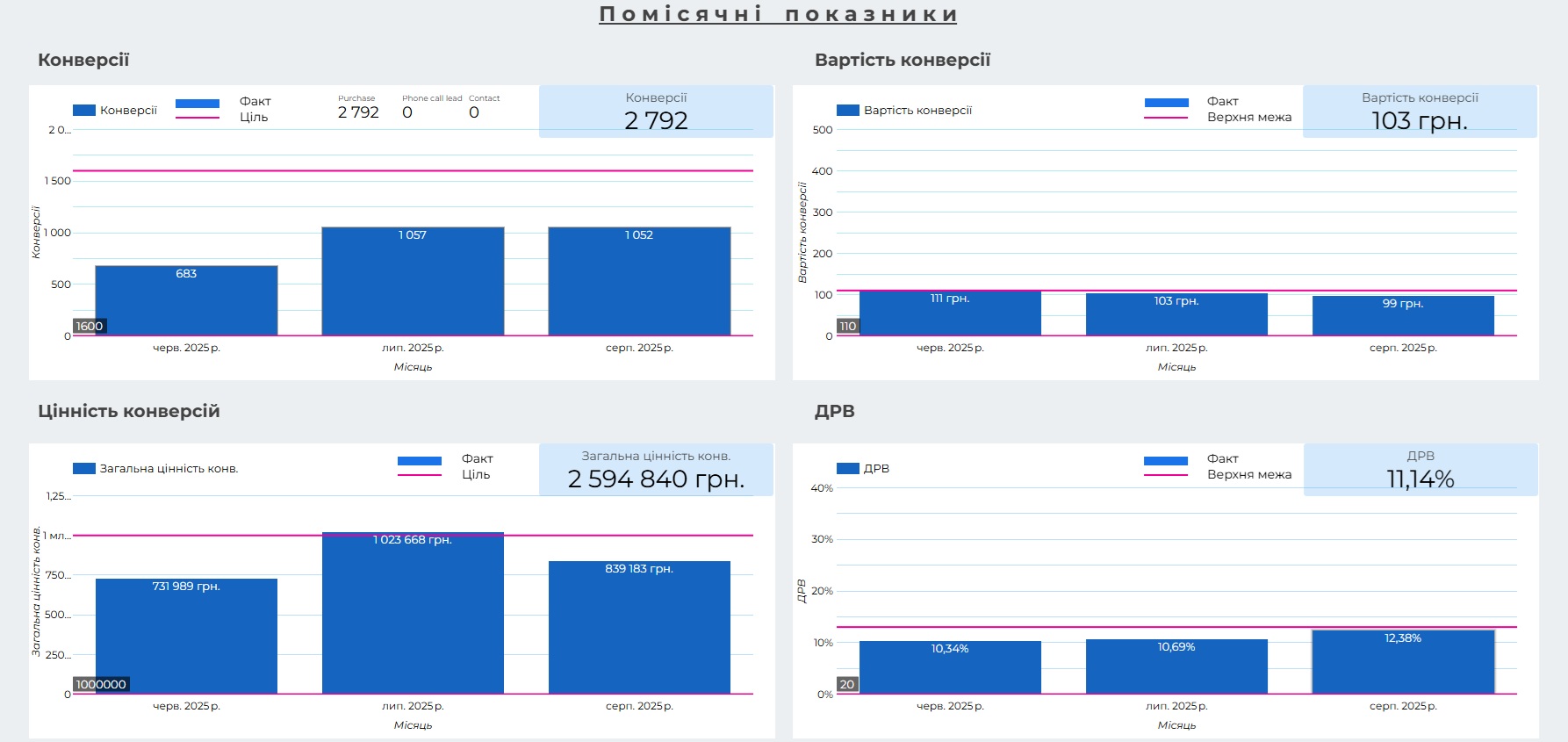Click the blue Вартість конверсії legend swatch
The image size is (1568, 742).
tap(848, 111)
